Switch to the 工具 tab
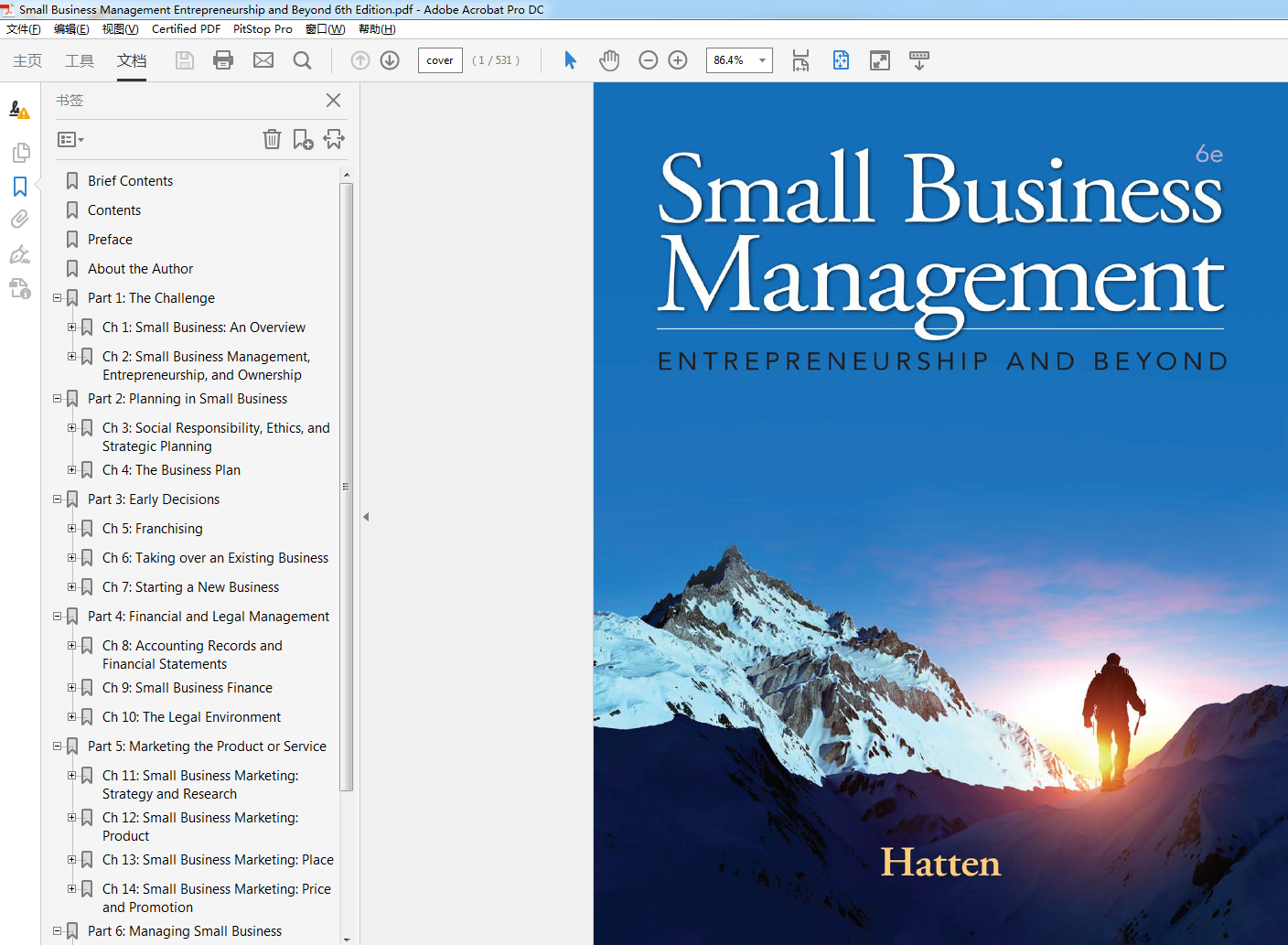The image size is (1288, 945). click(80, 60)
